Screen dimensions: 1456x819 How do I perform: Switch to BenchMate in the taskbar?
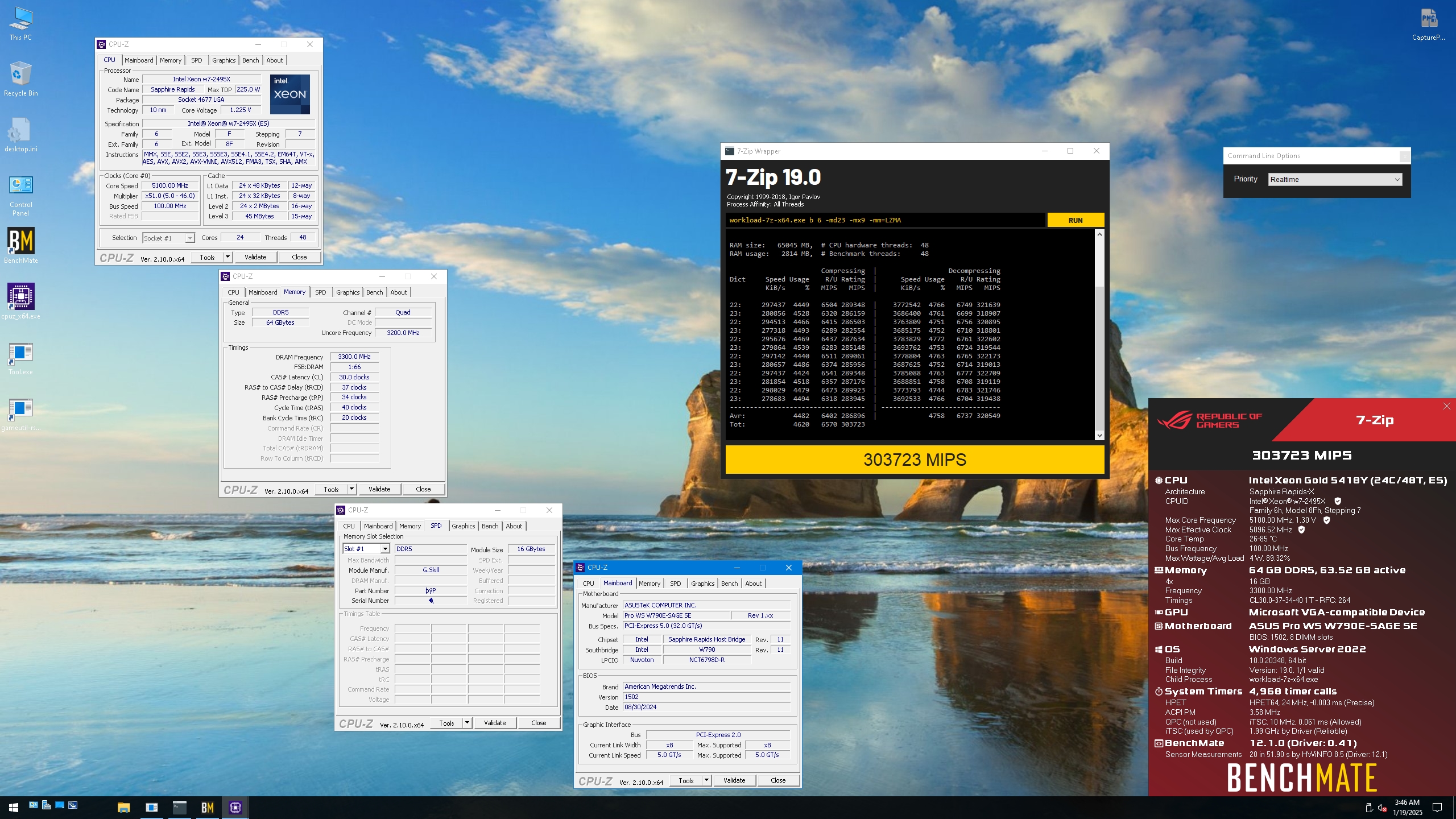[208, 807]
